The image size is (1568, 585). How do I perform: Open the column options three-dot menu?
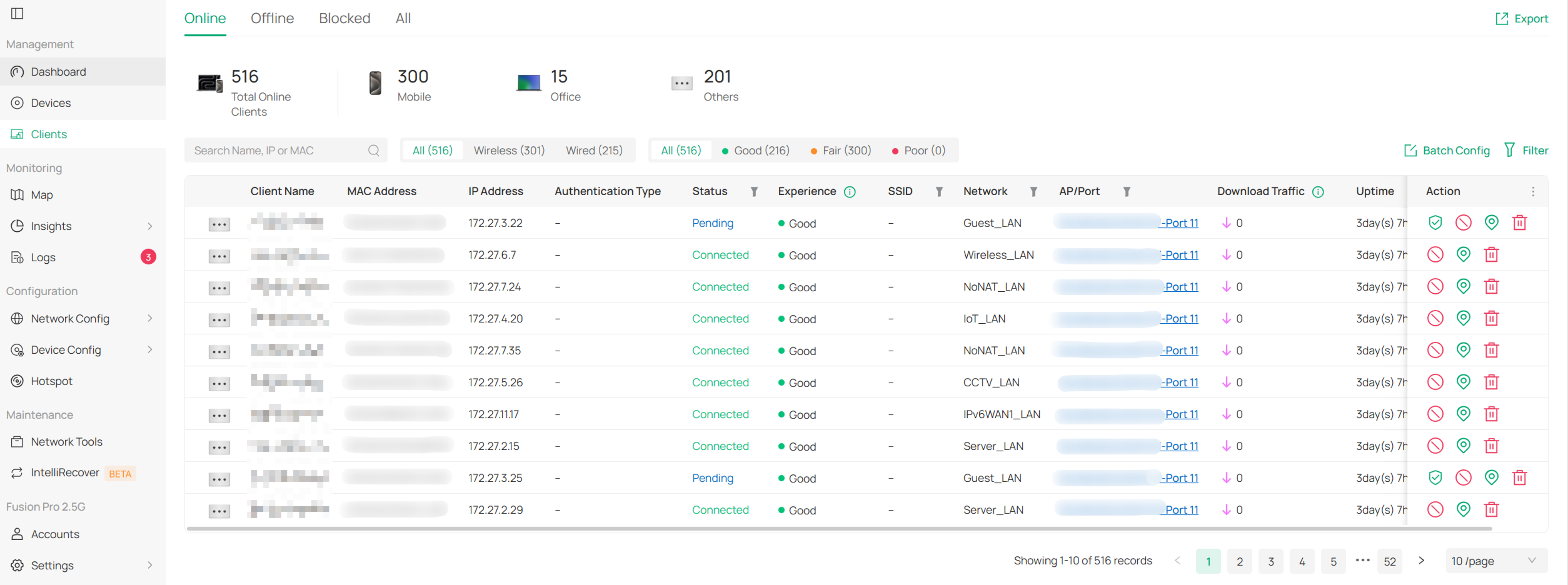1533,192
